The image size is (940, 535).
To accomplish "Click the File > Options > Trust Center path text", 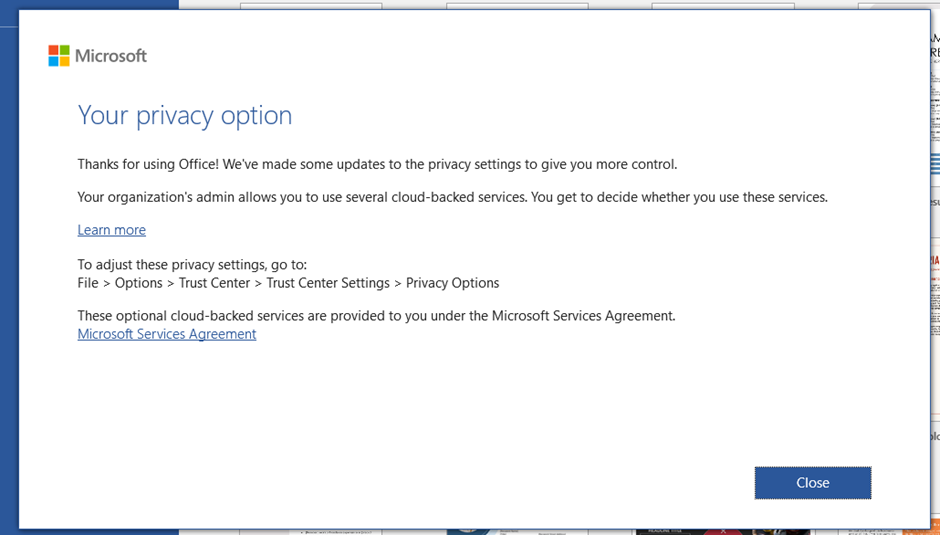I will pyautogui.click(x=288, y=283).
